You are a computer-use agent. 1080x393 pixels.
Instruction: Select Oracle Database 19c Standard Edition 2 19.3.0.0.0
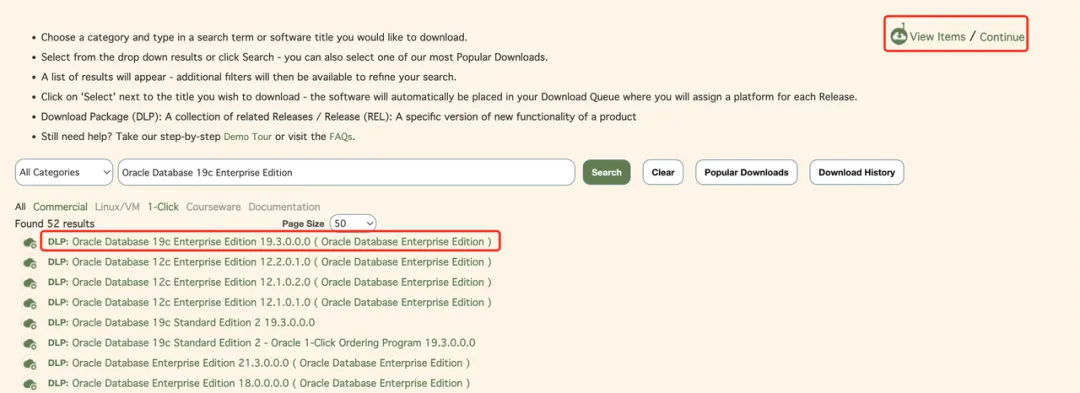tap(181, 322)
